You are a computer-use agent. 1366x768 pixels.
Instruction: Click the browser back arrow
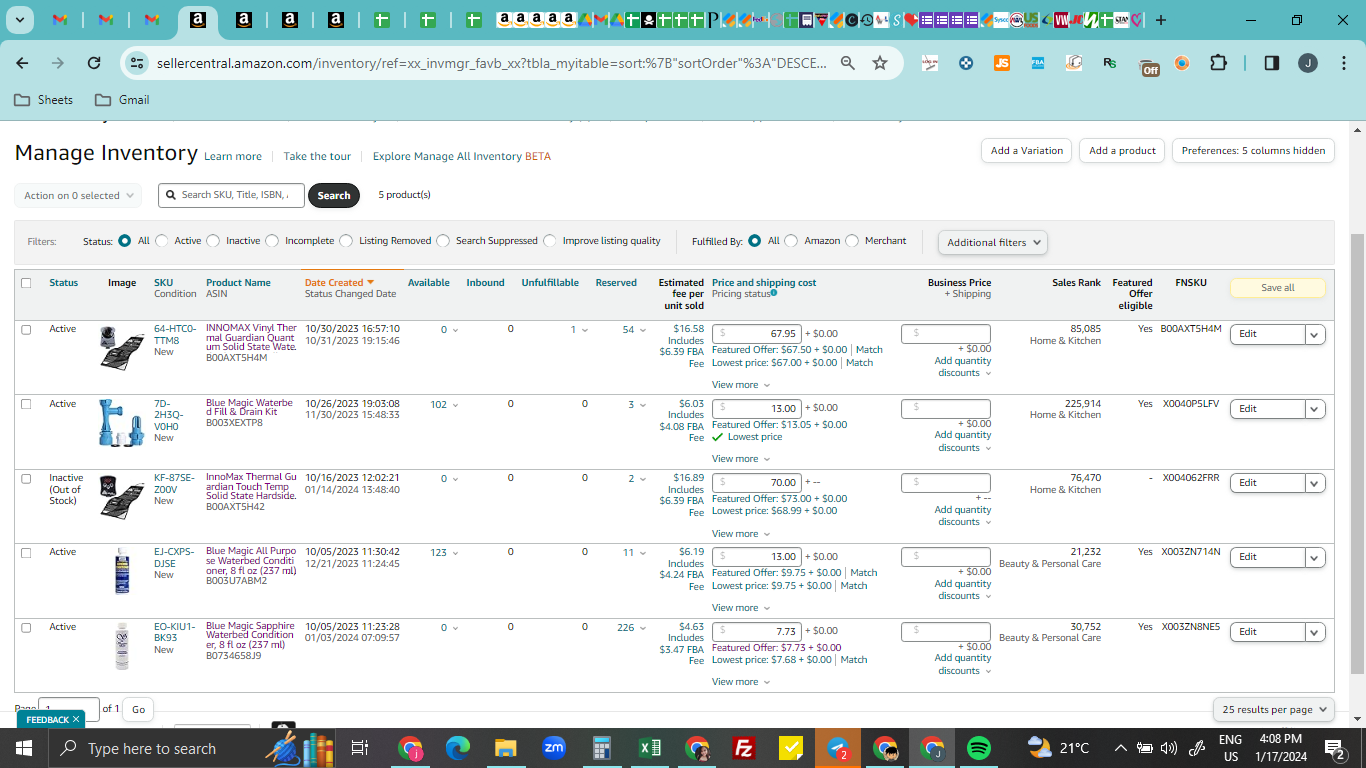pyautogui.click(x=22, y=63)
